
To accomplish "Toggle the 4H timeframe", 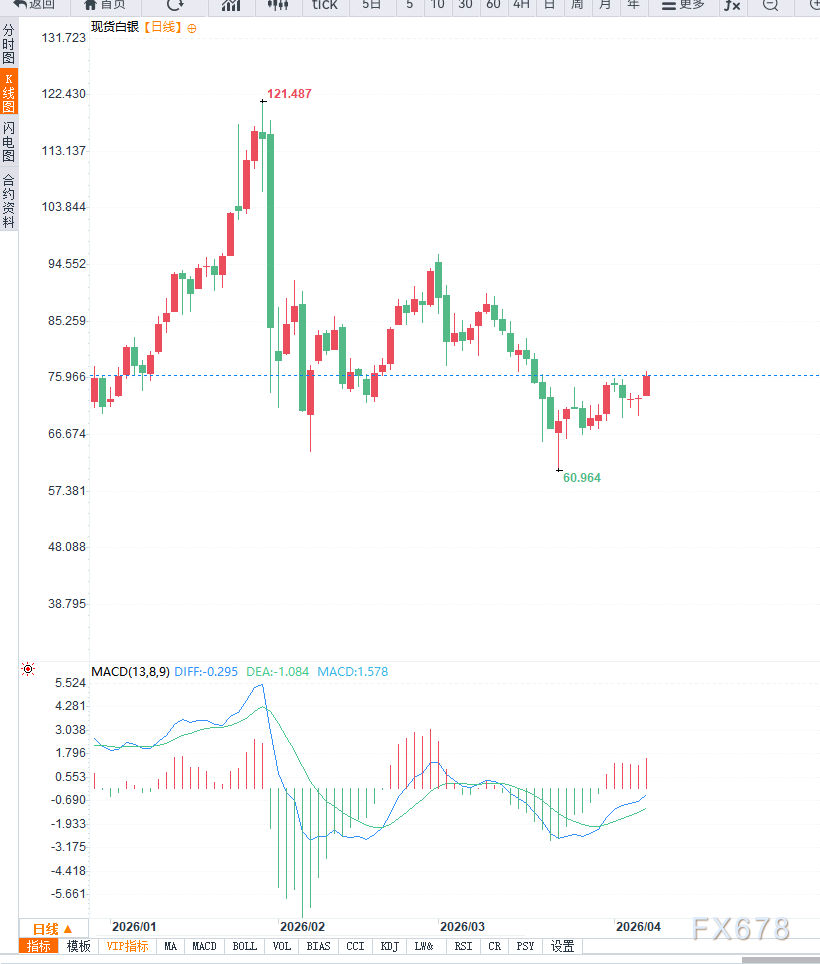I will [x=521, y=5].
